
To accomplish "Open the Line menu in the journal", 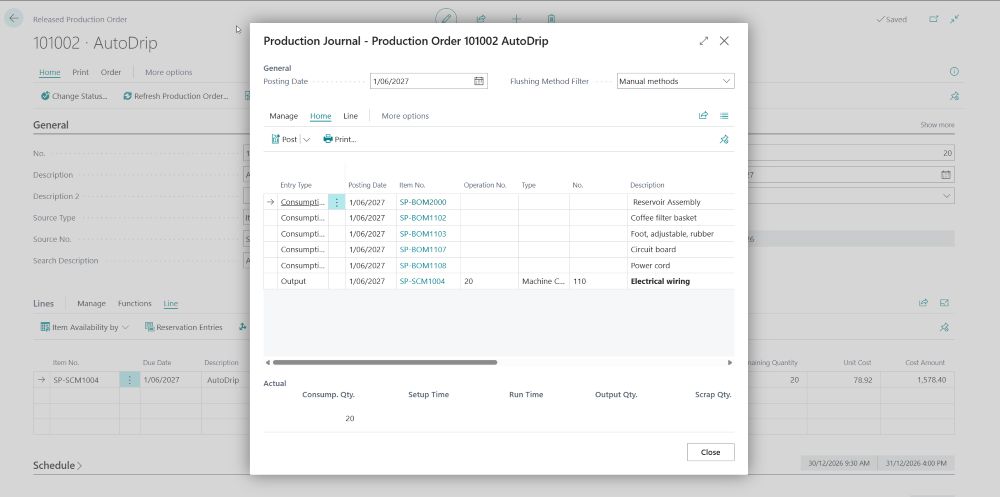I will (351, 116).
